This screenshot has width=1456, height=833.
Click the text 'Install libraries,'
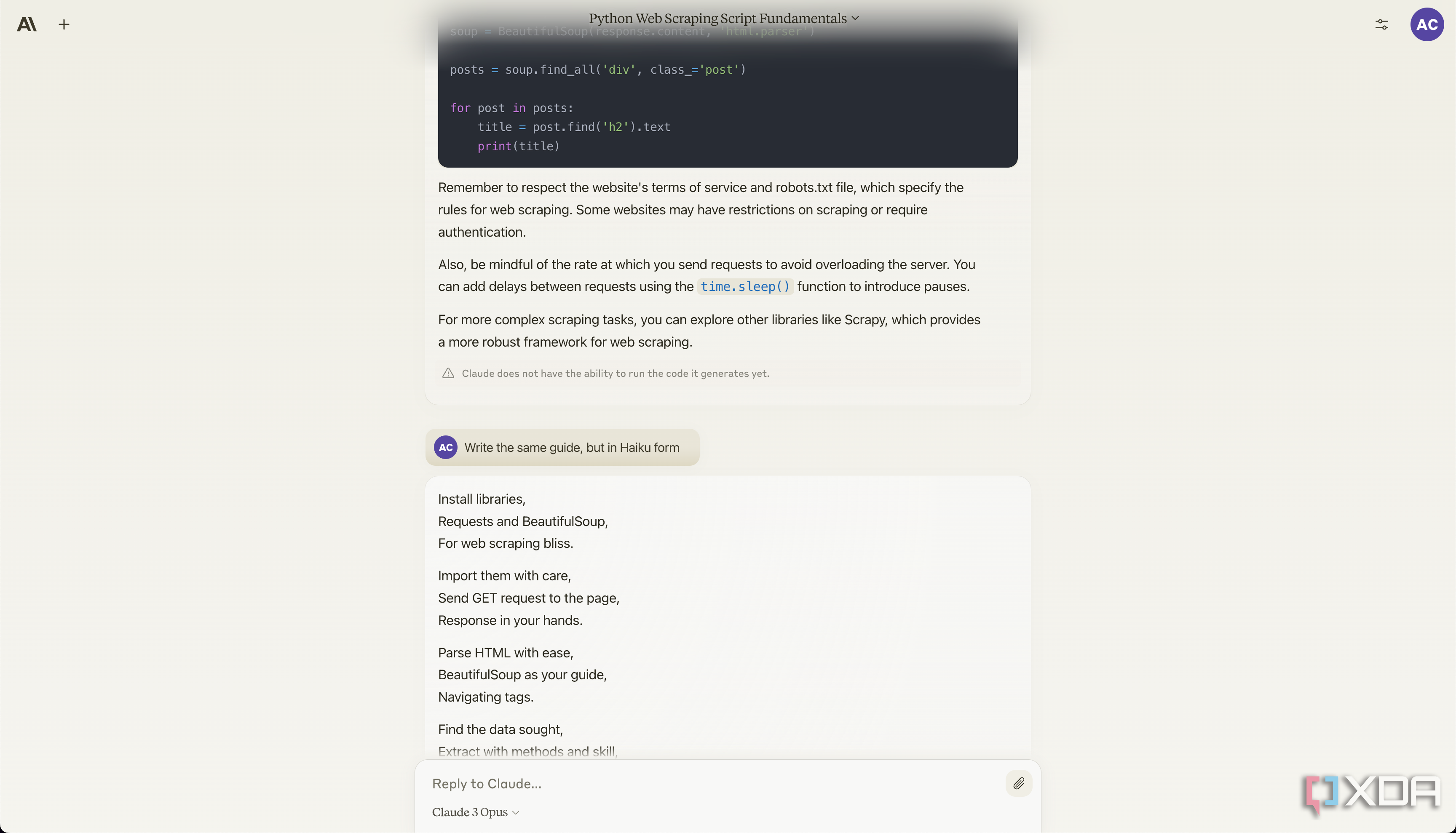coord(482,499)
